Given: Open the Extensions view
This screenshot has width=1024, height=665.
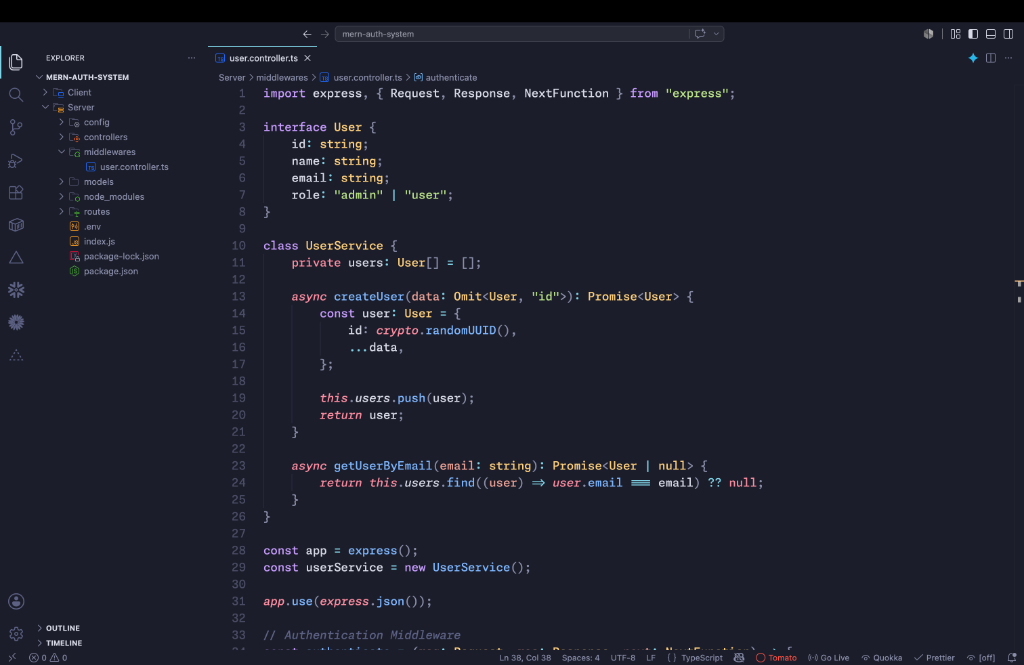Looking at the screenshot, I should (16, 193).
